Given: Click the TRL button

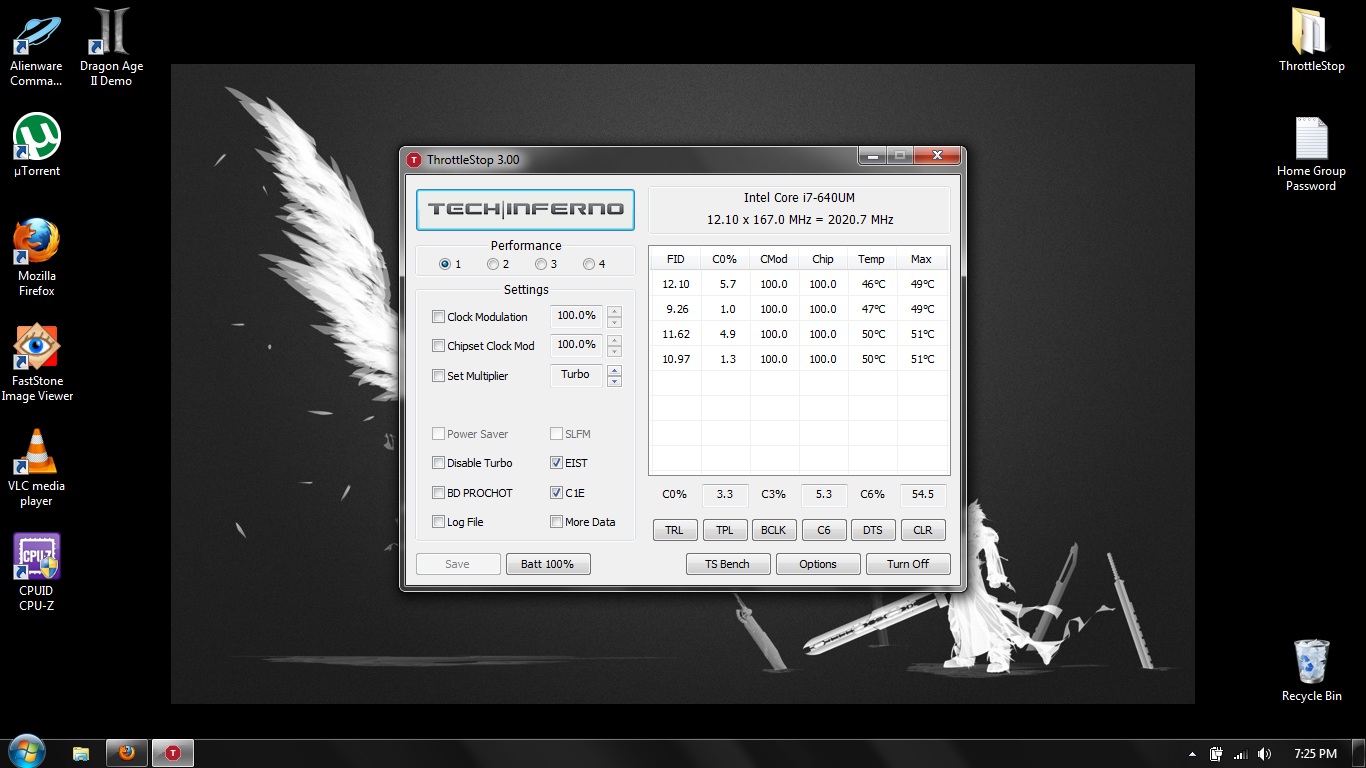Looking at the screenshot, I should (x=675, y=530).
